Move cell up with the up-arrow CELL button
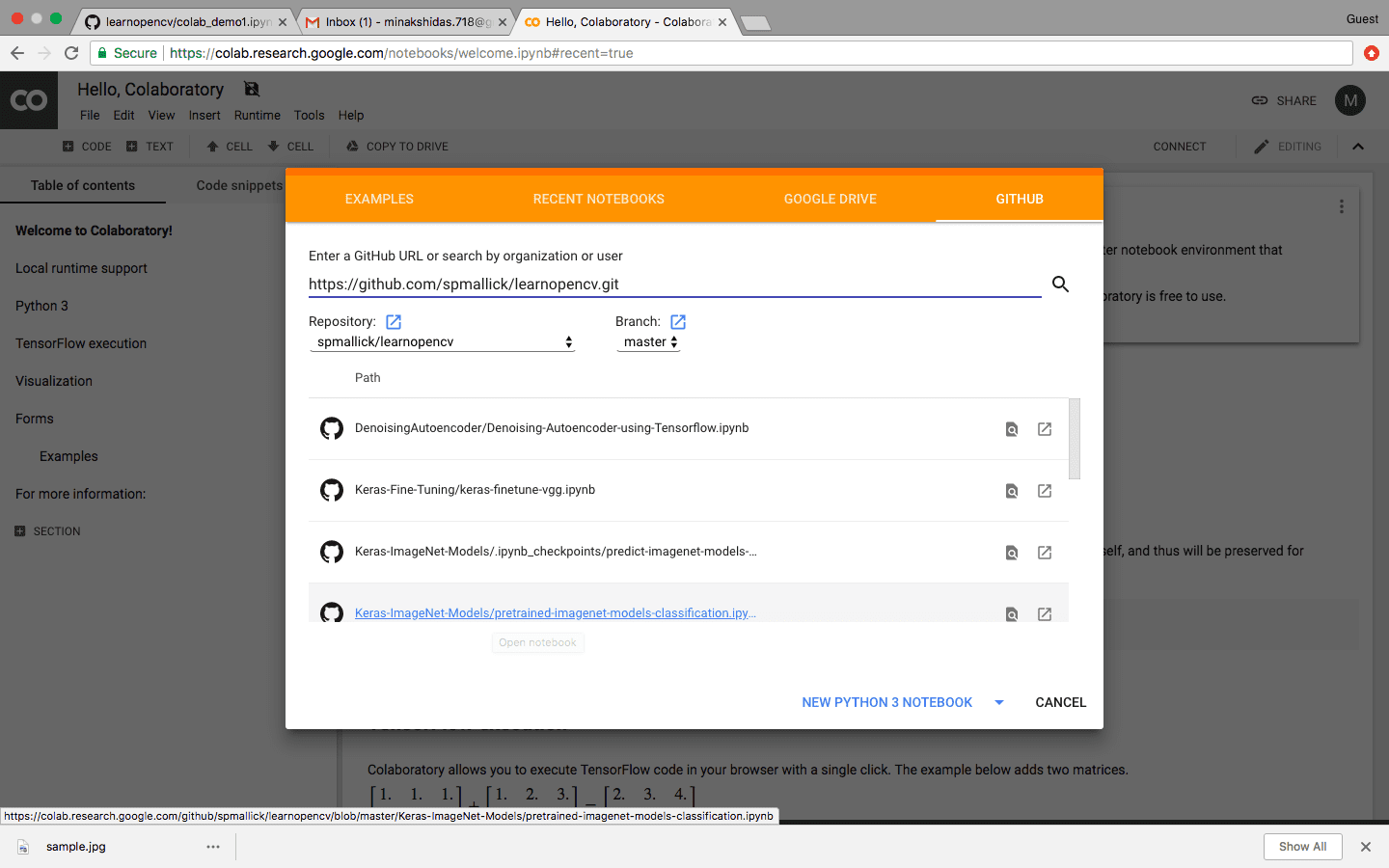The height and width of the screenshot is (868, 1389). (x=230, y=147)
